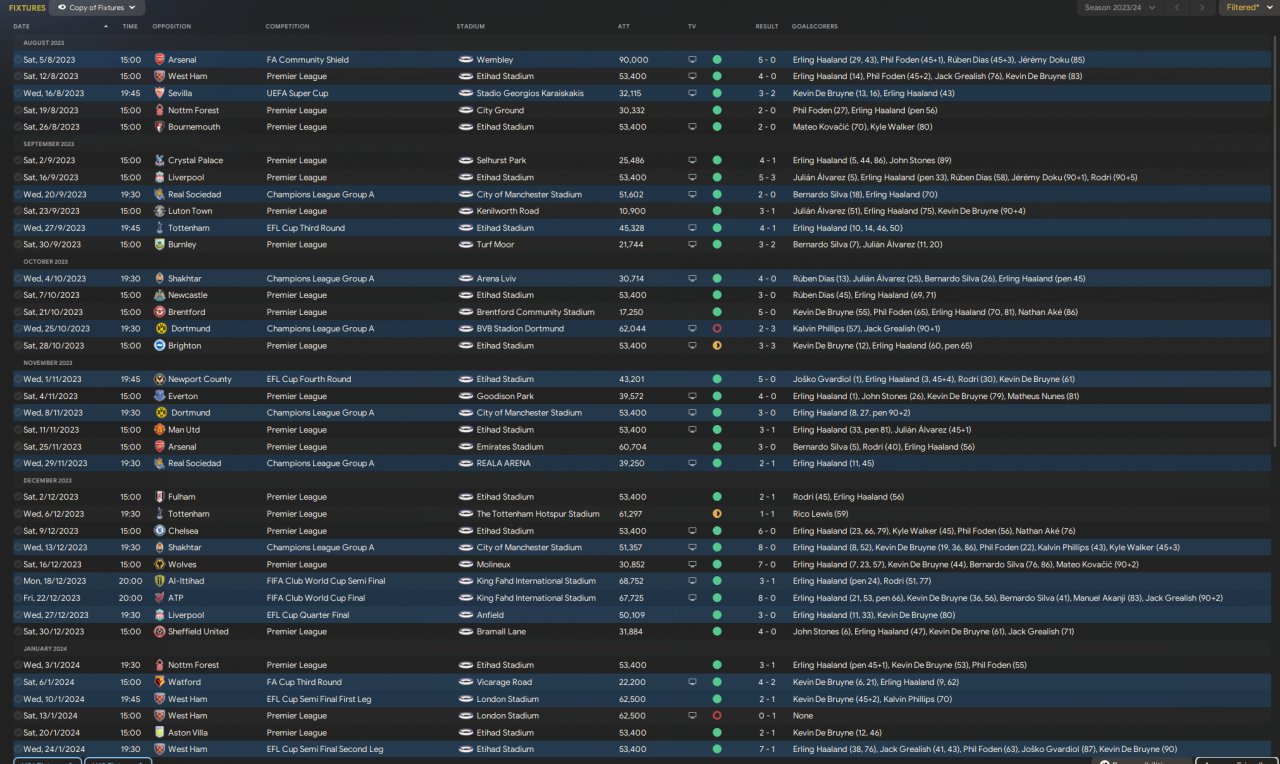Click the Bramall Lane stadium name
The height and width of the screenshot is (764, 1280).
[501, 632]
